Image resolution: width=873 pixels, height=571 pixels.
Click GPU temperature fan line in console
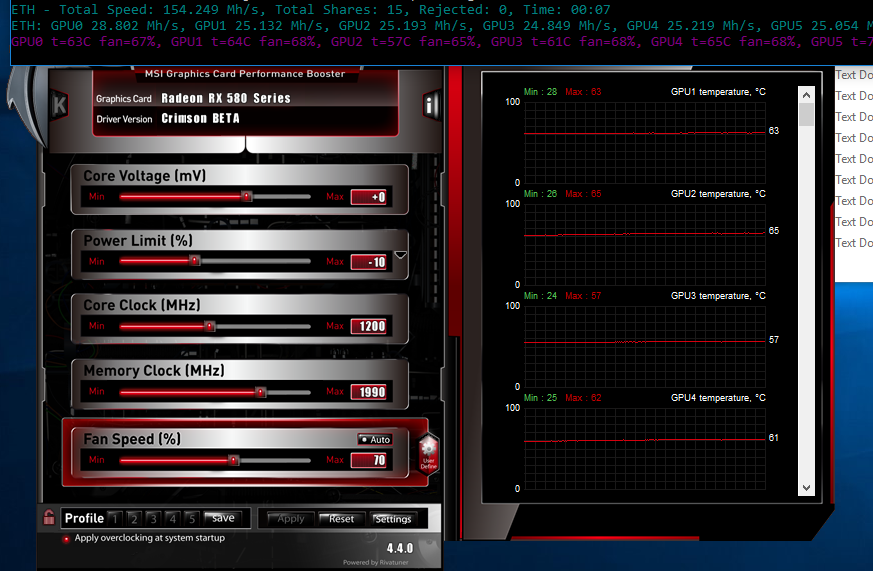(x=442, y=42)
